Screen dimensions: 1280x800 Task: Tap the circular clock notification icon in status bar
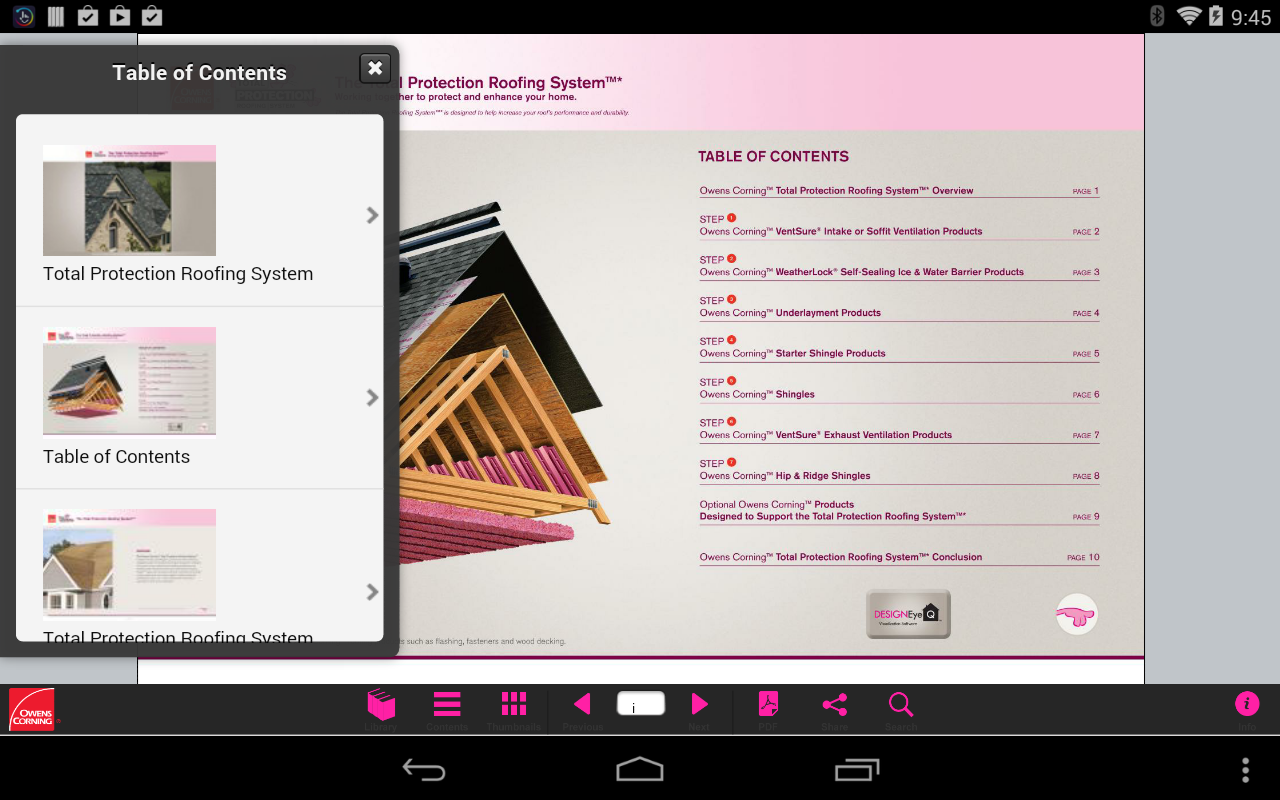coord(24,16)
